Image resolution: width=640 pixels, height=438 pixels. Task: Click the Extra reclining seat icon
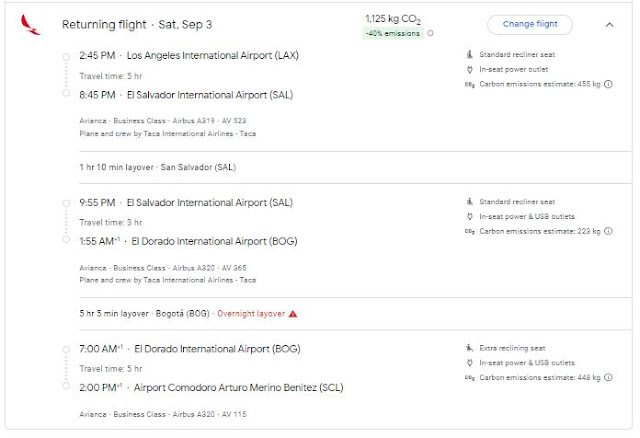pos(470,347)
